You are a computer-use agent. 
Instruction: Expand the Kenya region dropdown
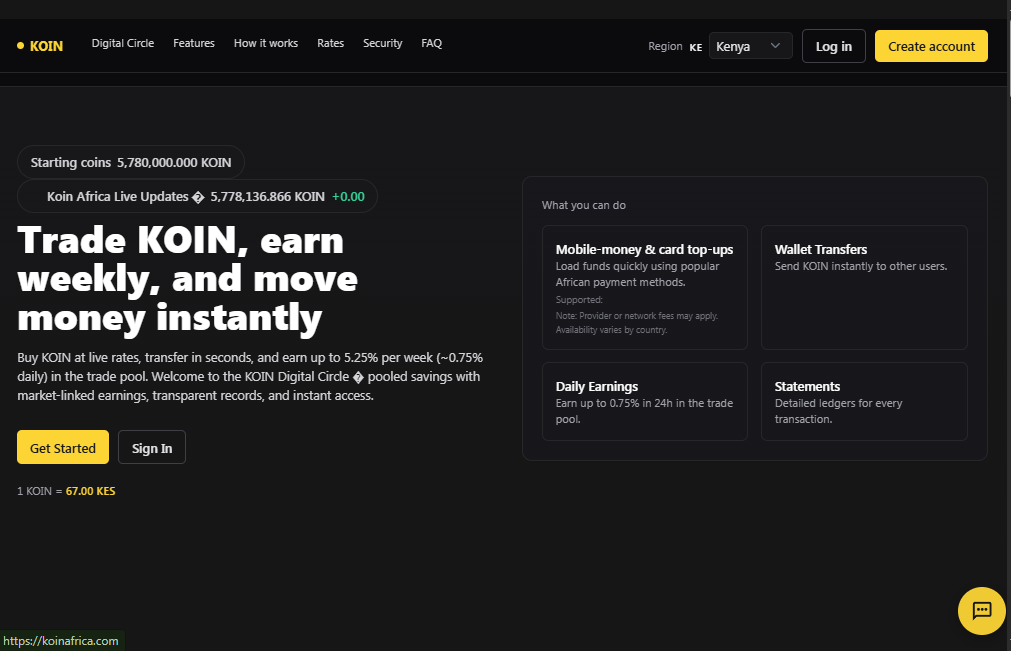click(751, 46)
